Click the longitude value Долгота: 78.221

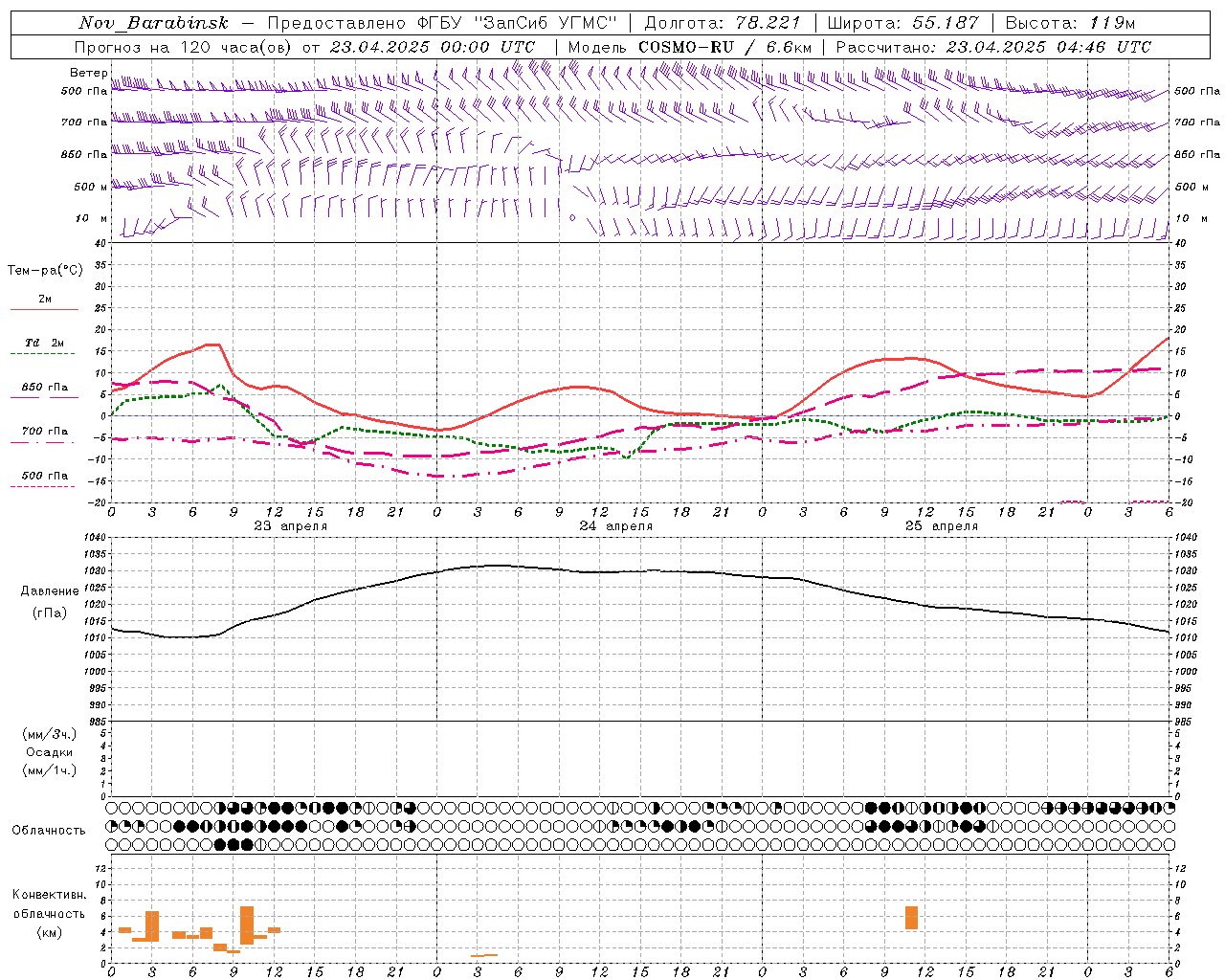723,23
